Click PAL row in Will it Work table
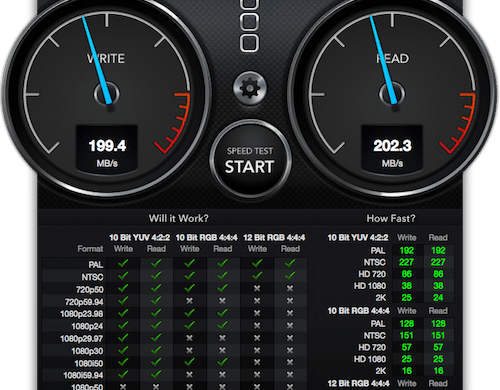The height and width of the screenshot is (390, 500). tap(174, 264)
